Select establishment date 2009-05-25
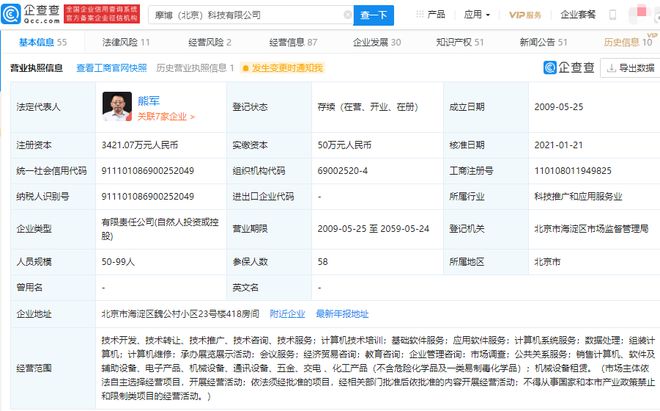Screen dimensions: 660x411 (x=559, y=107)
